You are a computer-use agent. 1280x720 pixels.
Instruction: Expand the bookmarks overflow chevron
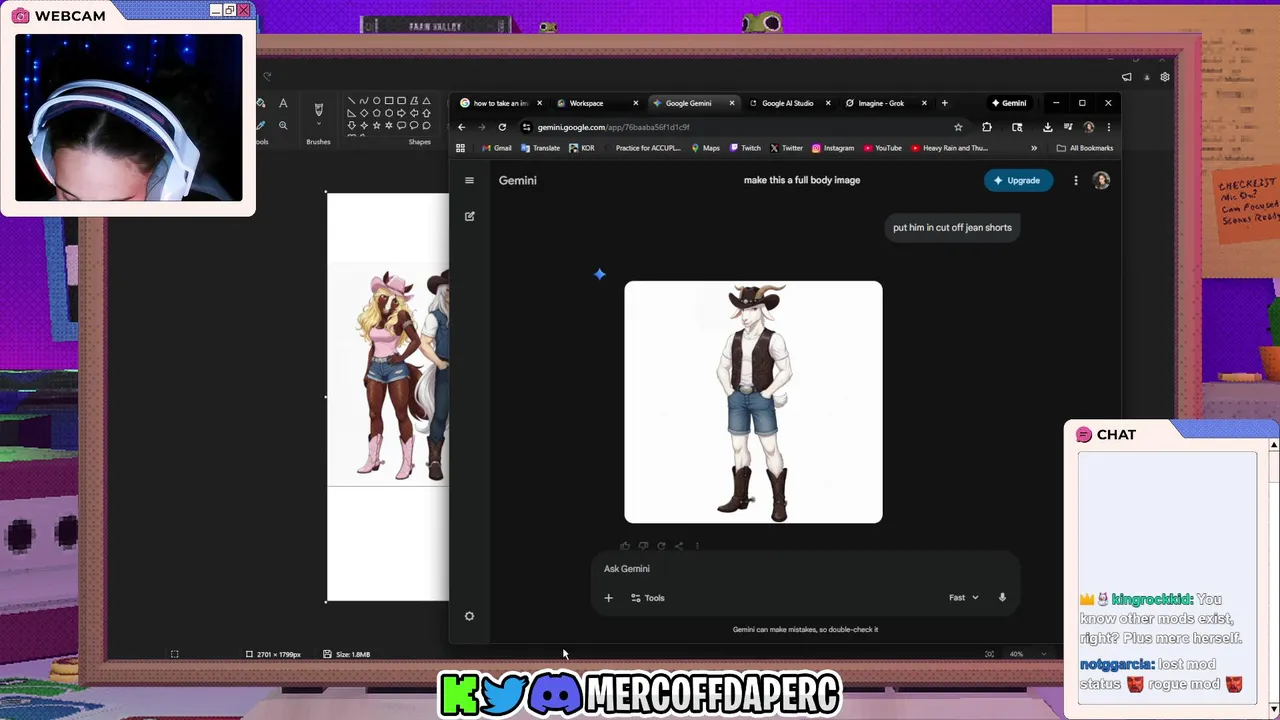pos(1034,148)
